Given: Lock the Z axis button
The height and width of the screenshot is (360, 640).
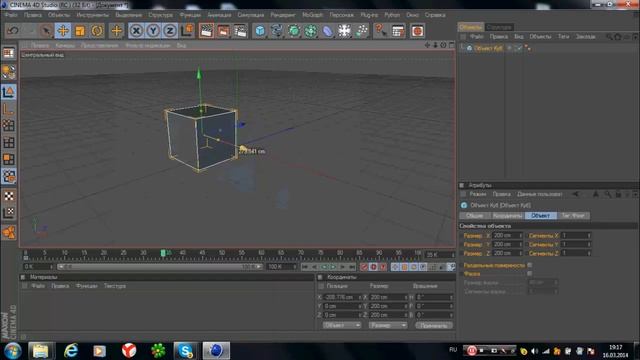Looking at the screenshot, I should [170, 31].
